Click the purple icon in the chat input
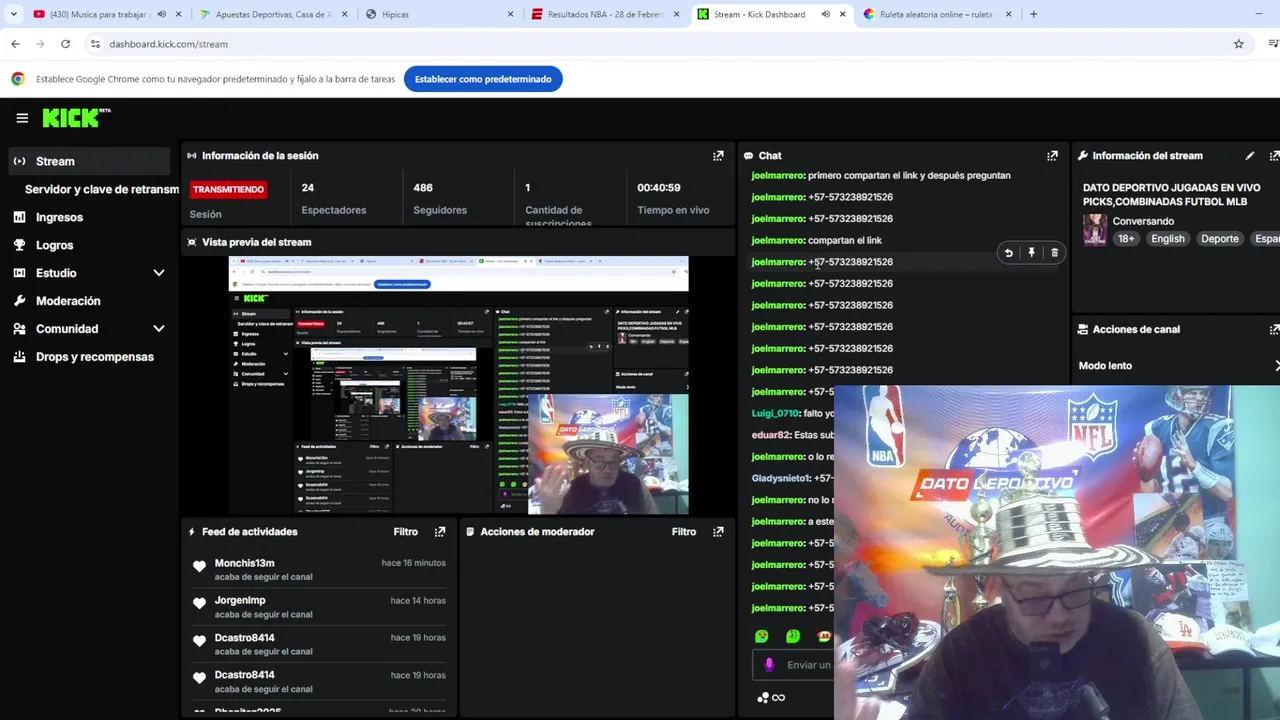This screenshot has height=720, width=1280. 769,665
